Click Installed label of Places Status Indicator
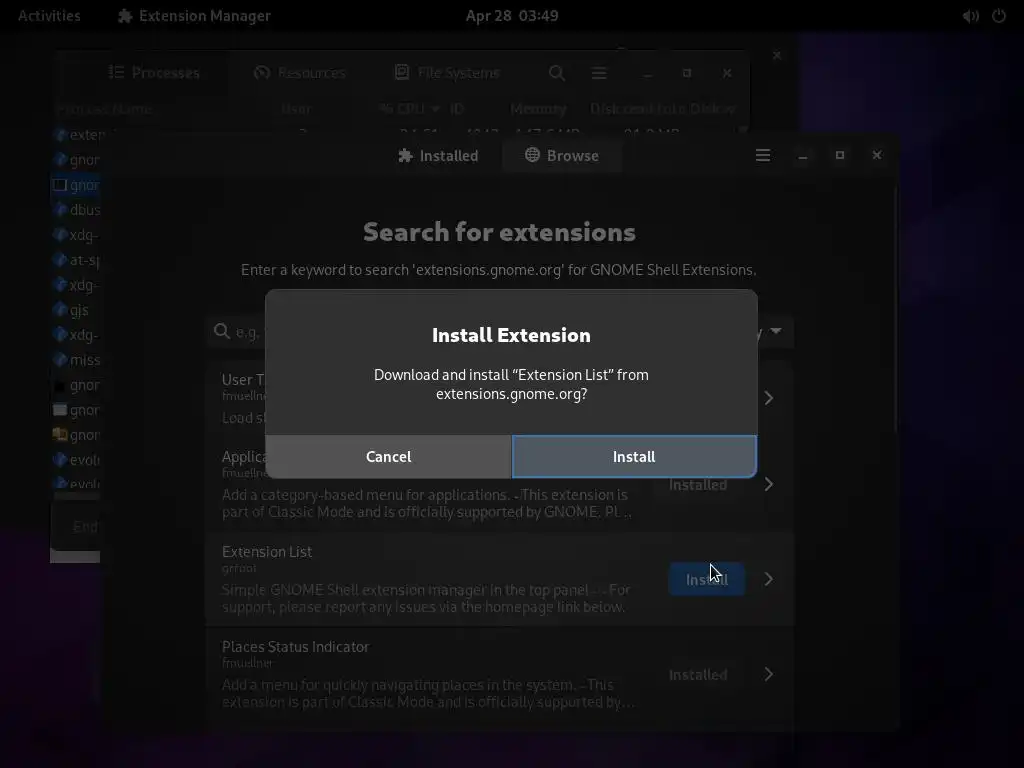1024x768 pixels. click(x=697, y=675)
